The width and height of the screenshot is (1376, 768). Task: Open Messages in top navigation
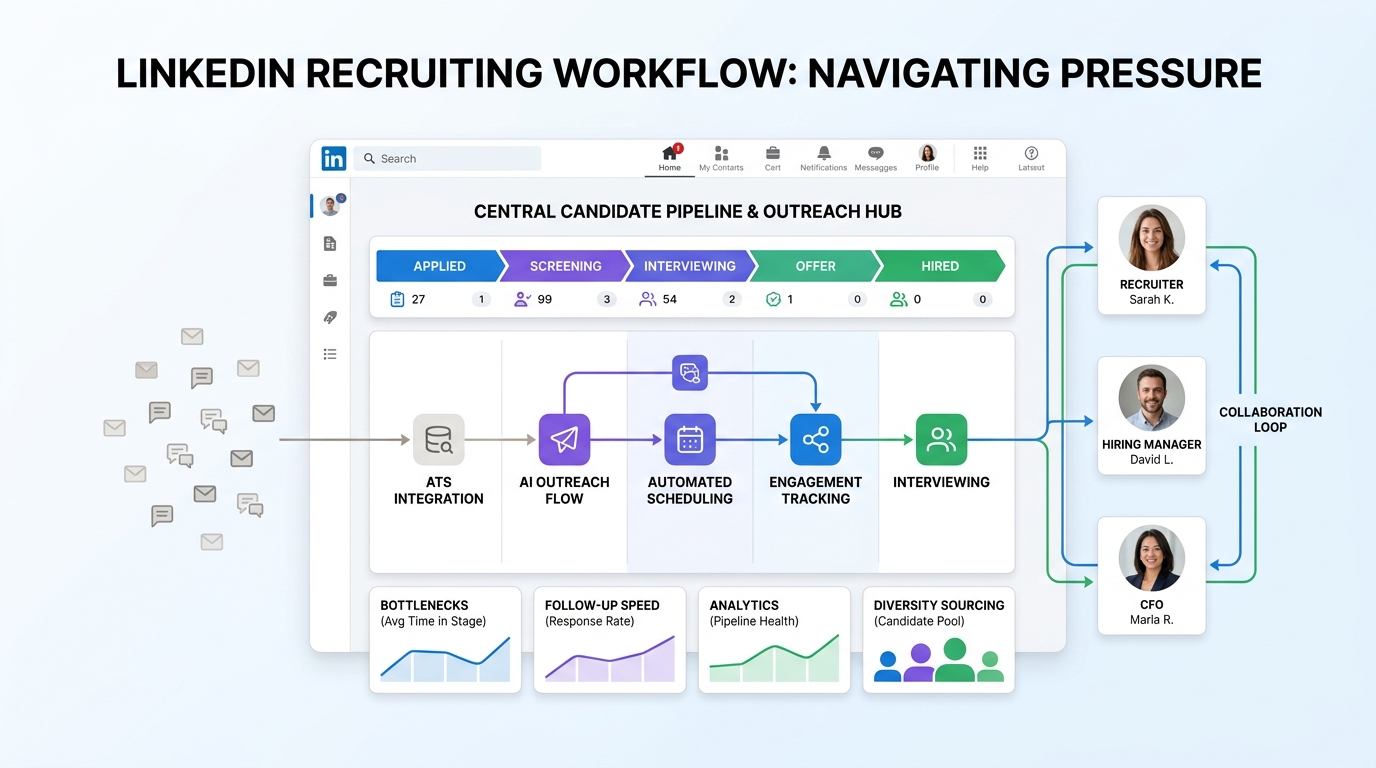[x=876, y=158]
